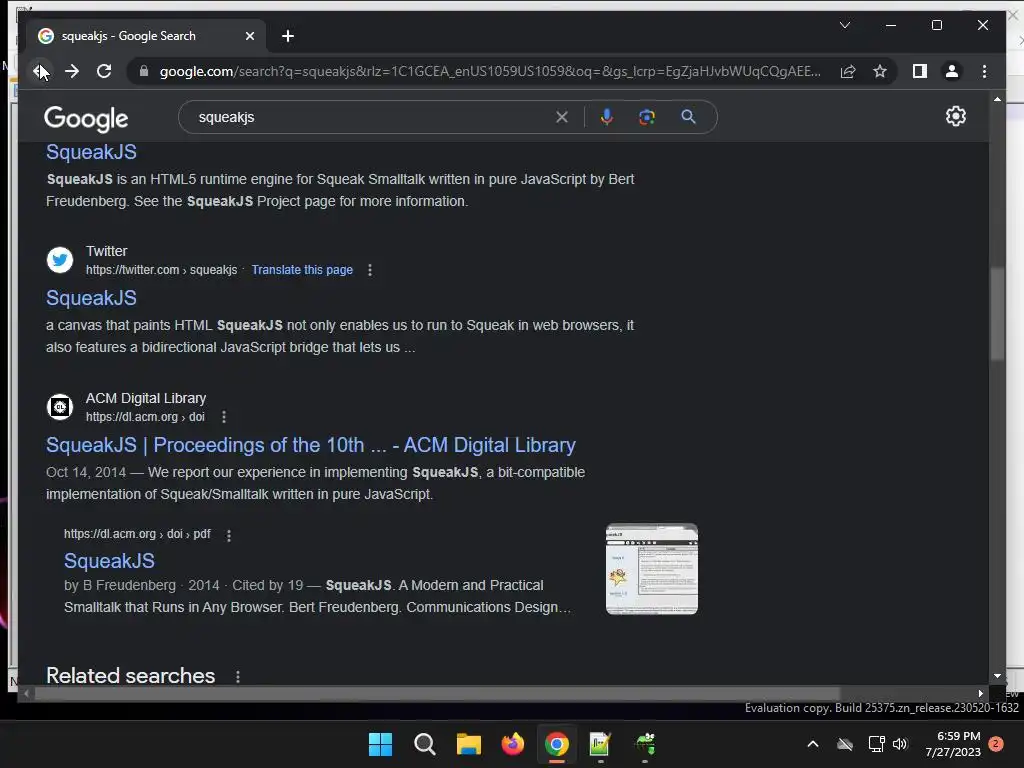Viewport: 1024px width, 768px height.
Task: Open SqueakJS Proceedings ACM Digital Library link
Action: pyautogui.click(x=311, y=445)
